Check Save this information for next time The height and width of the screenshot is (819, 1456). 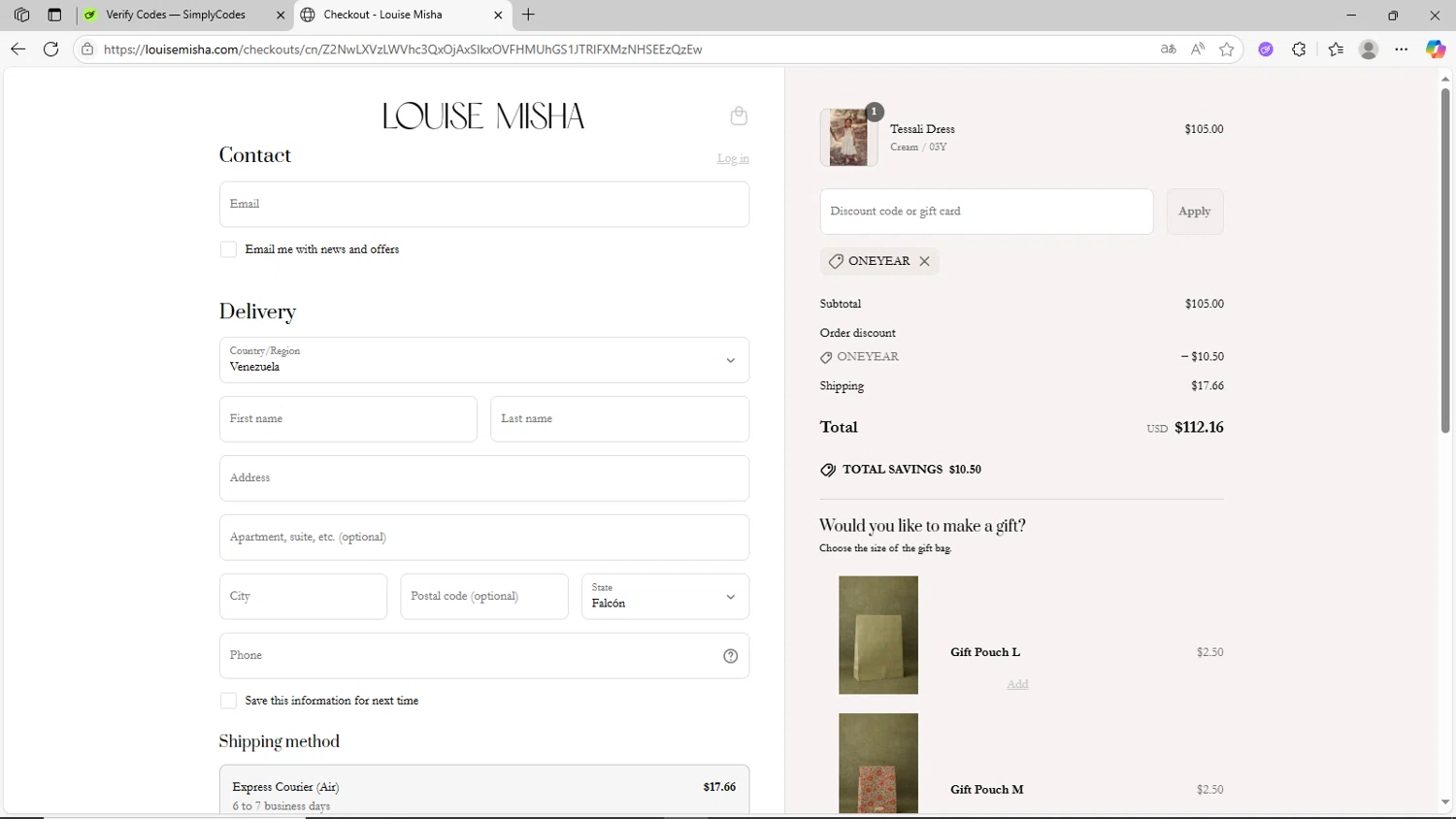coord(228,701)
